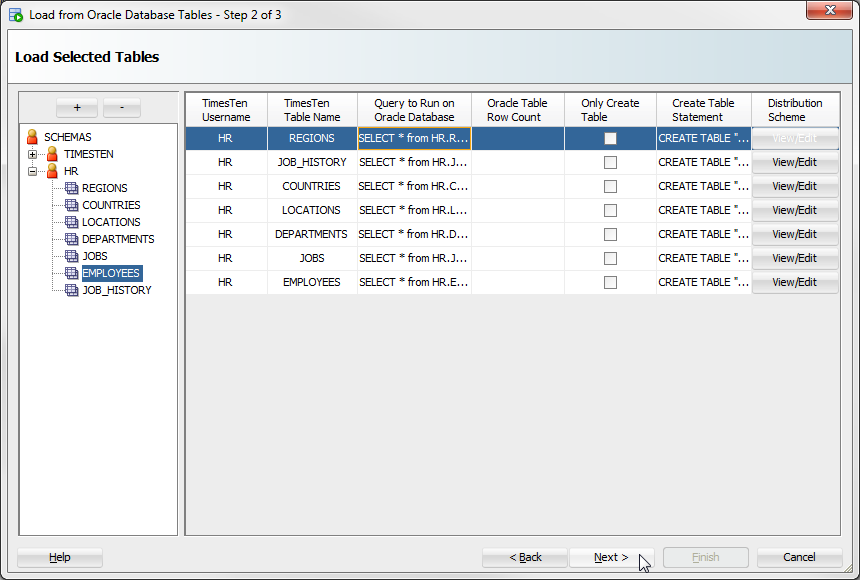Close the Load from Oracle dialog
The image size is (860, 580).
pos(829,10)
